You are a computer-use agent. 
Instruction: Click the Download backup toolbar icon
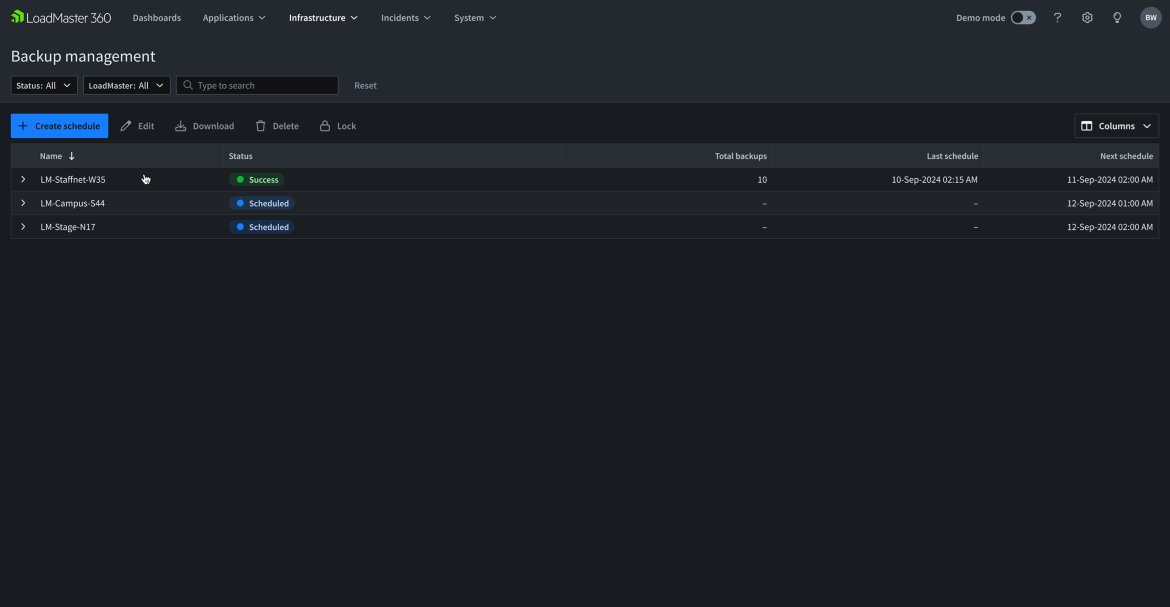click(181, 126)
